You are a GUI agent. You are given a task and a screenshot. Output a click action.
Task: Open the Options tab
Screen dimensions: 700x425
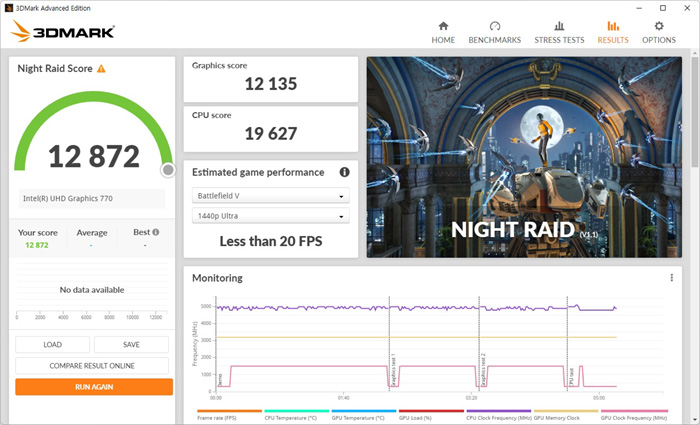658,33
